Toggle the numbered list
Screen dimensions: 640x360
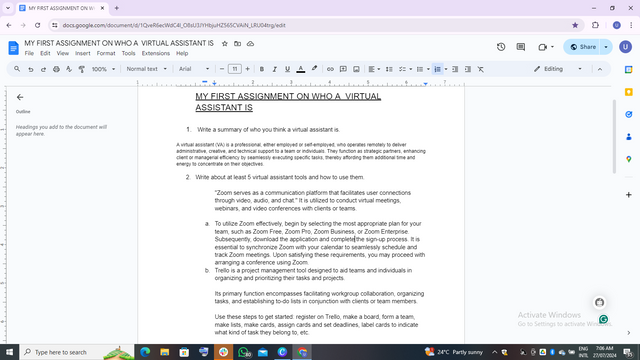click(437, 69)
